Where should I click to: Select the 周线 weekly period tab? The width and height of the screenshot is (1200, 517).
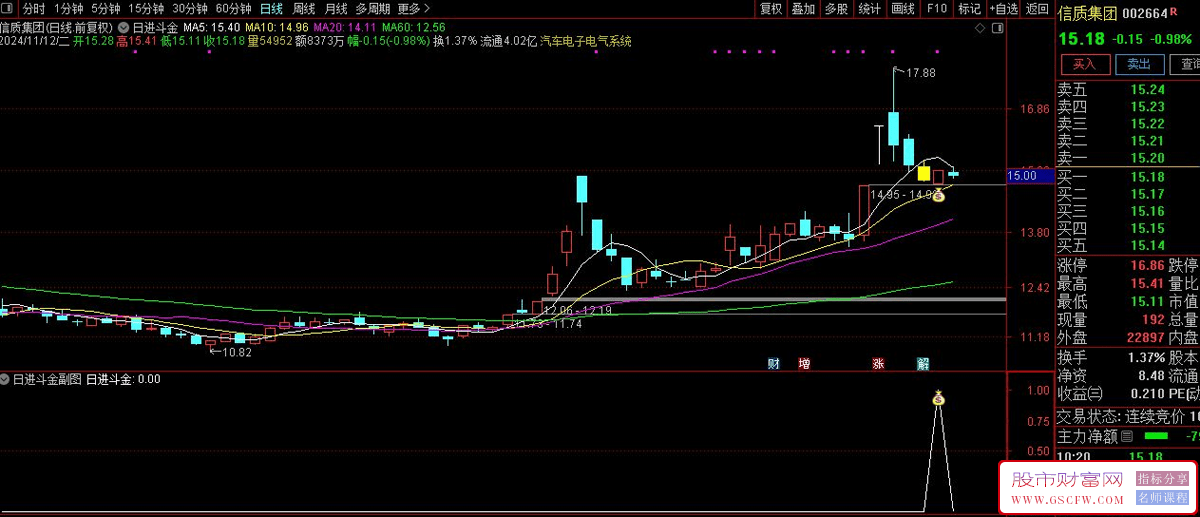303,9
